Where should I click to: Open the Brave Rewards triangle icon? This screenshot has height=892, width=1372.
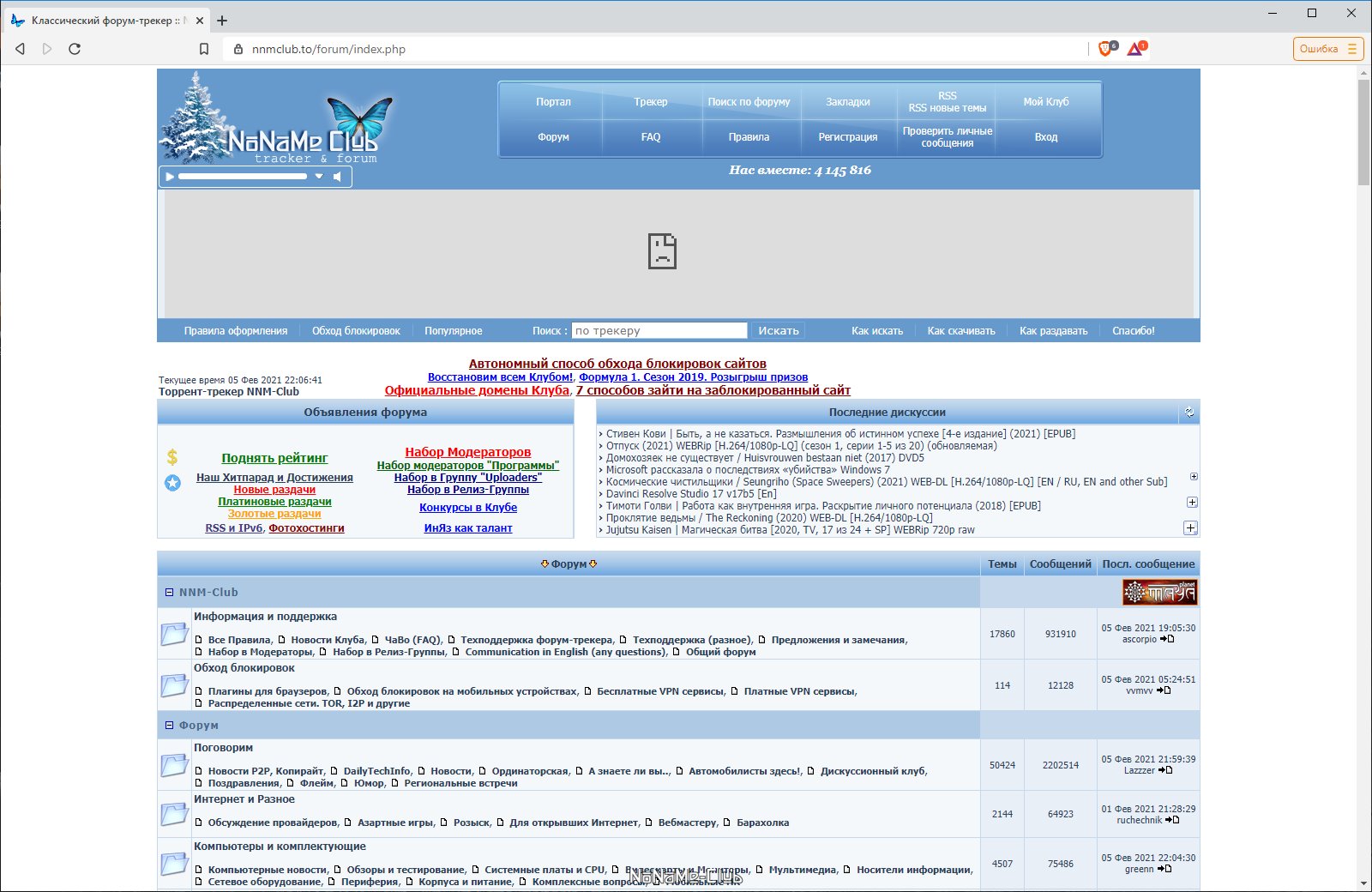[x=1135, y=49]
